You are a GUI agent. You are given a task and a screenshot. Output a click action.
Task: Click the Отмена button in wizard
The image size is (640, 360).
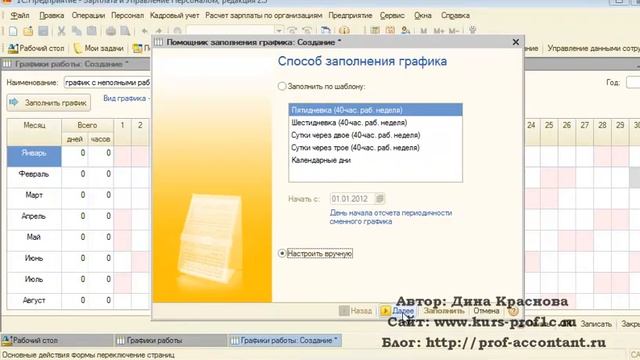tap(486, 311)
